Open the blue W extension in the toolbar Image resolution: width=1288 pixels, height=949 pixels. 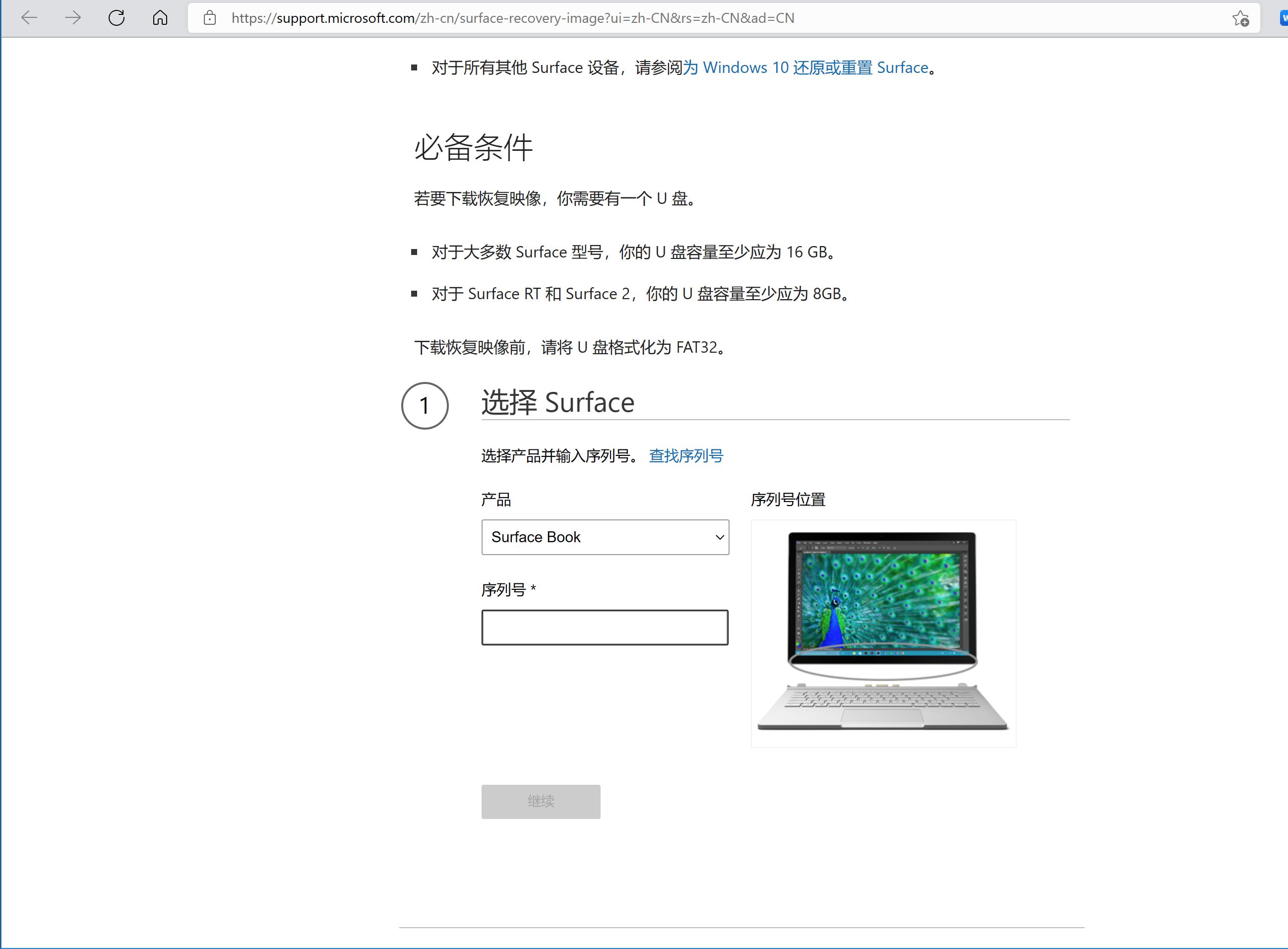pos(1284,18)
